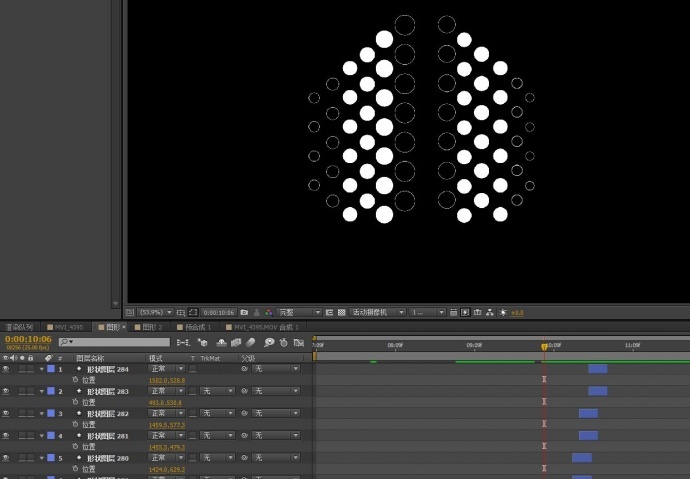Click the parent pick whip for layer 283
This screenshot has height=479, width=690.
pos(244,391)
